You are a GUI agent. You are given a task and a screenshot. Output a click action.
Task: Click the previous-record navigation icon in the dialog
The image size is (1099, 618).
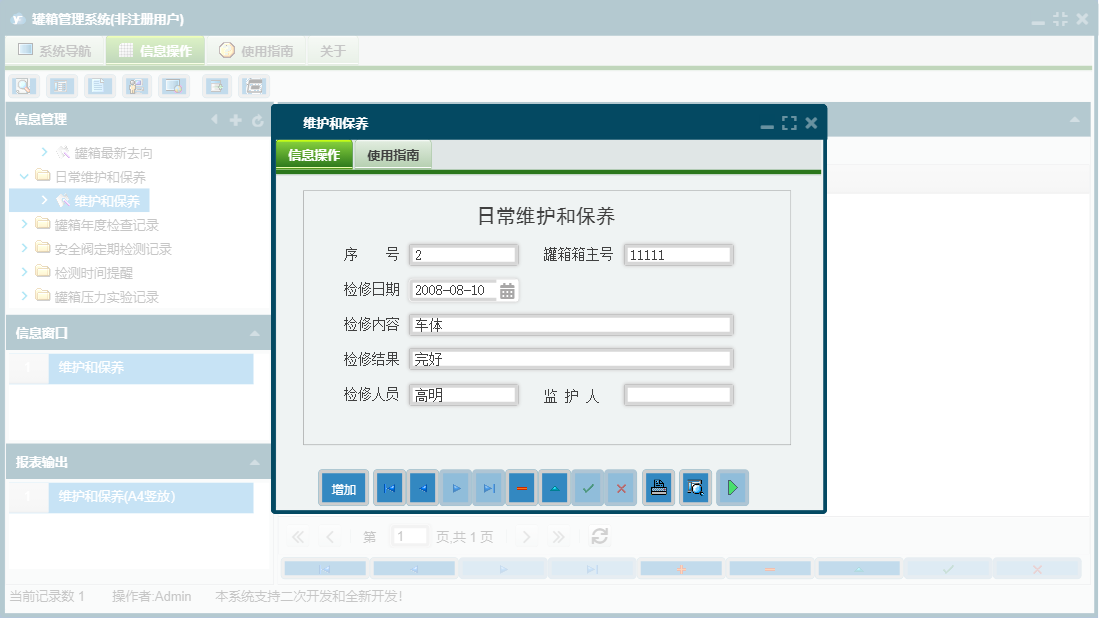421,488
